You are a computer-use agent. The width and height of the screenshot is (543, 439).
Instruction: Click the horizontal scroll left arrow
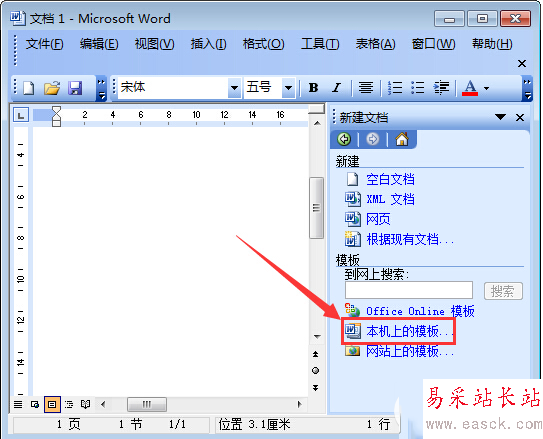click(103, 404)
